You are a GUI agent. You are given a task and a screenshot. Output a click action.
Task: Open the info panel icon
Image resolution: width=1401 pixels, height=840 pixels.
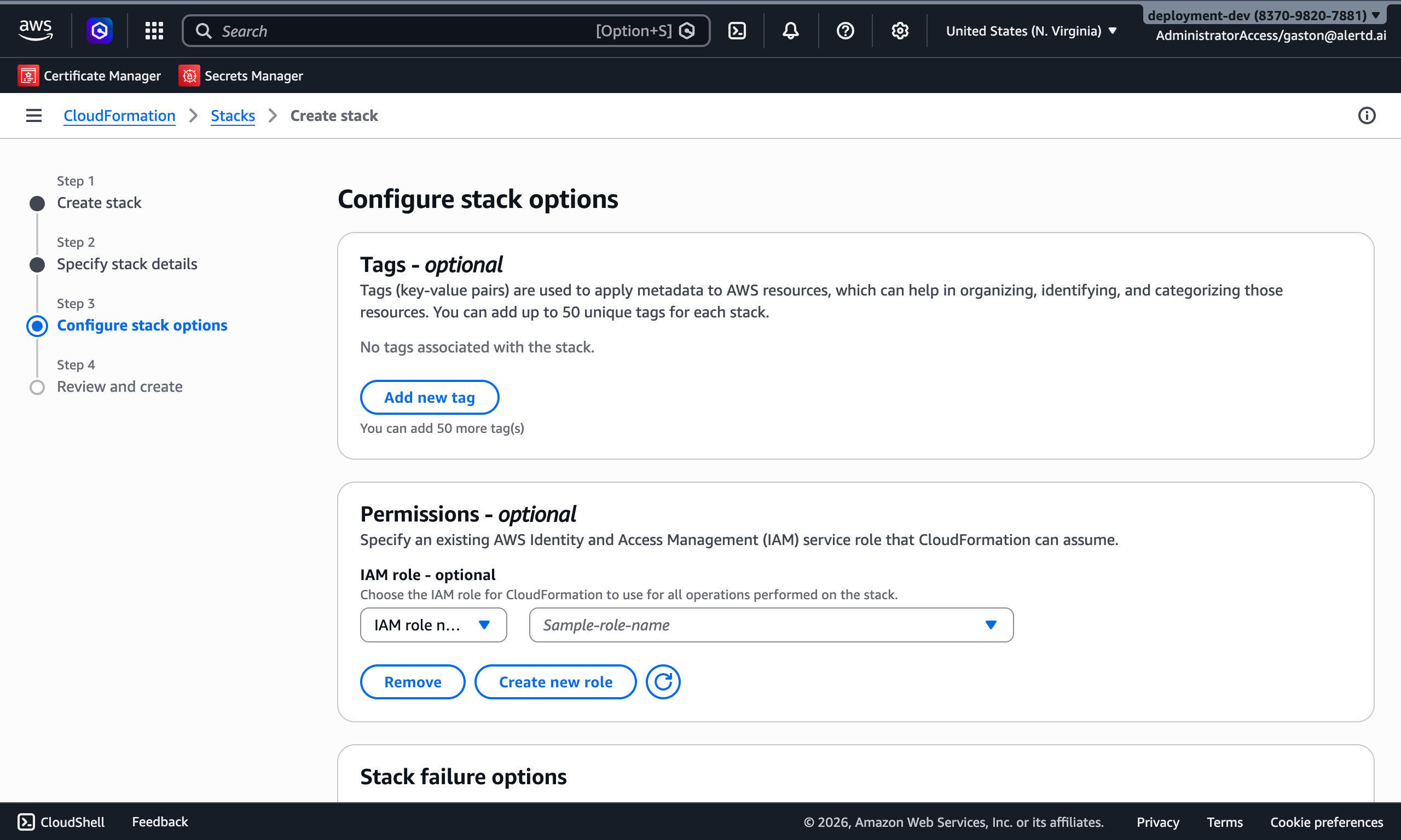click(x=1367, y=115)
